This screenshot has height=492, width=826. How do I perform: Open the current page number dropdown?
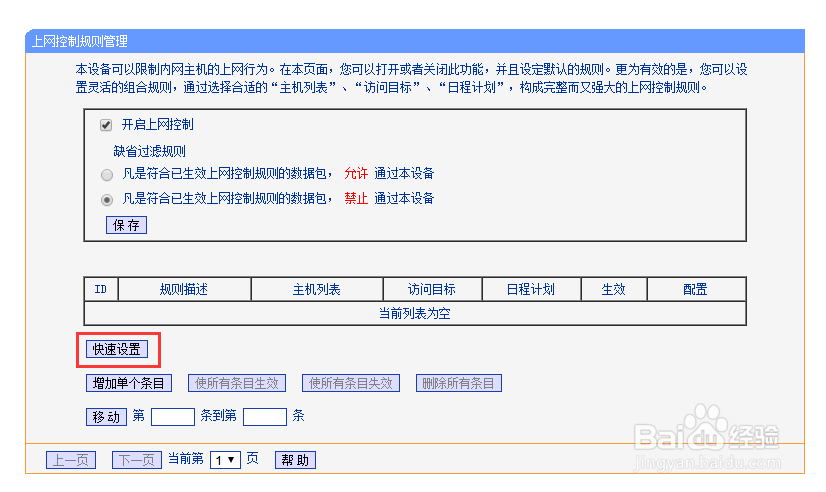click(225, 460)
